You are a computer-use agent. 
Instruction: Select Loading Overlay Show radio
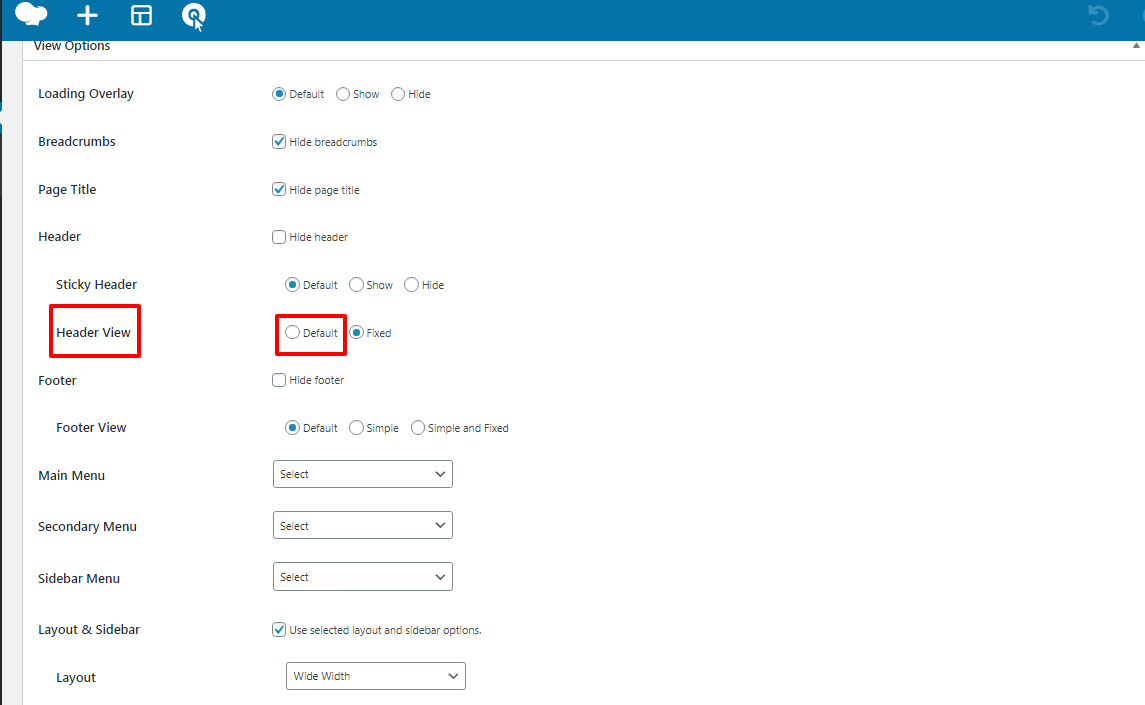(342, 94)
